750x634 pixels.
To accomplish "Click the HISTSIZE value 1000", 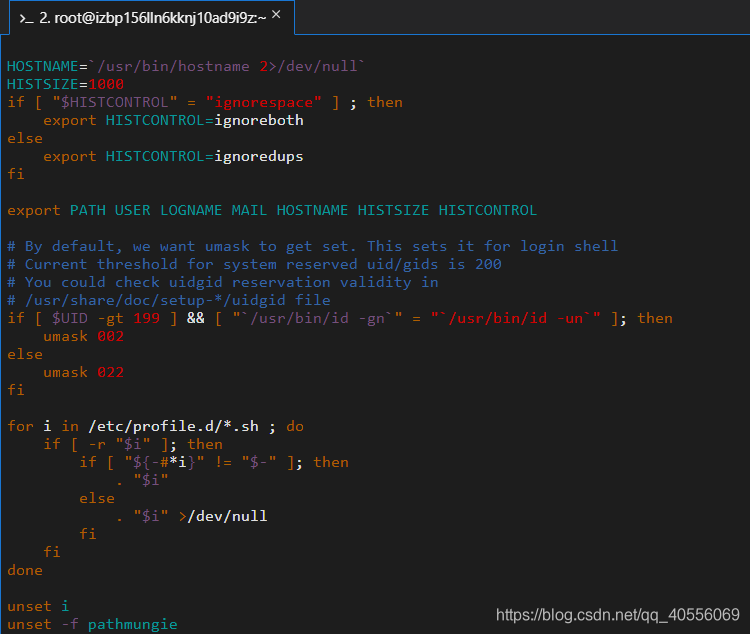I will pos(106,84).
